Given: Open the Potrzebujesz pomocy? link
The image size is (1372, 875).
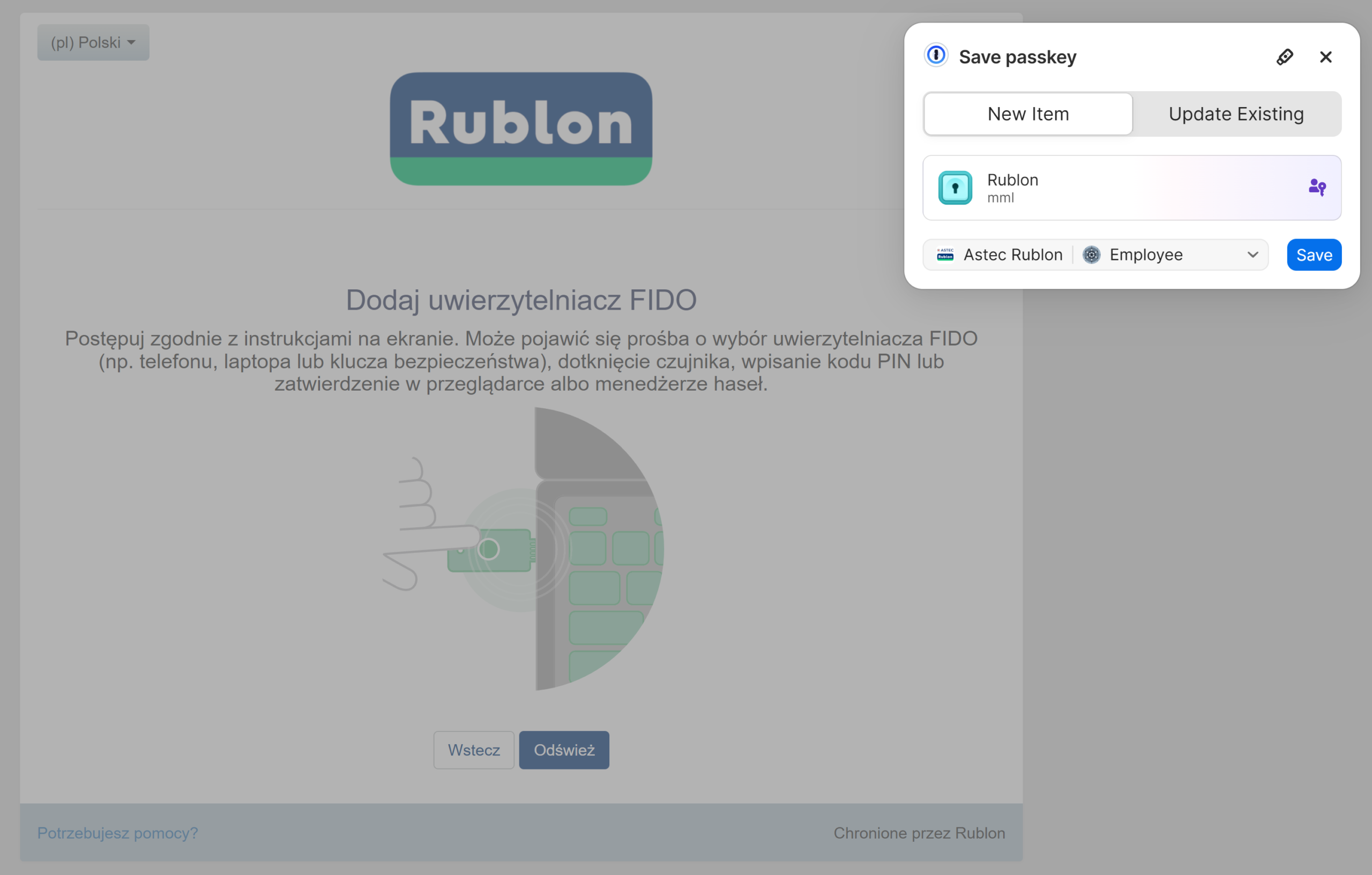Looking at the screenshot, I should coord(117,833).
